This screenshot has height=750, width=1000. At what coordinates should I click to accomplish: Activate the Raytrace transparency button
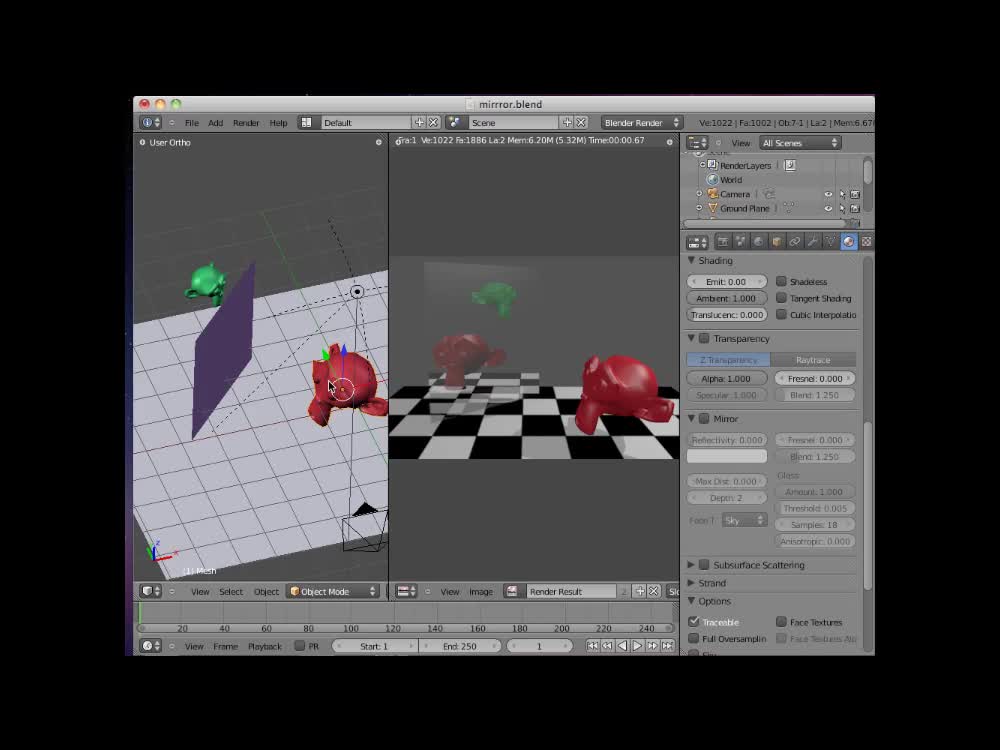[816, 359]
